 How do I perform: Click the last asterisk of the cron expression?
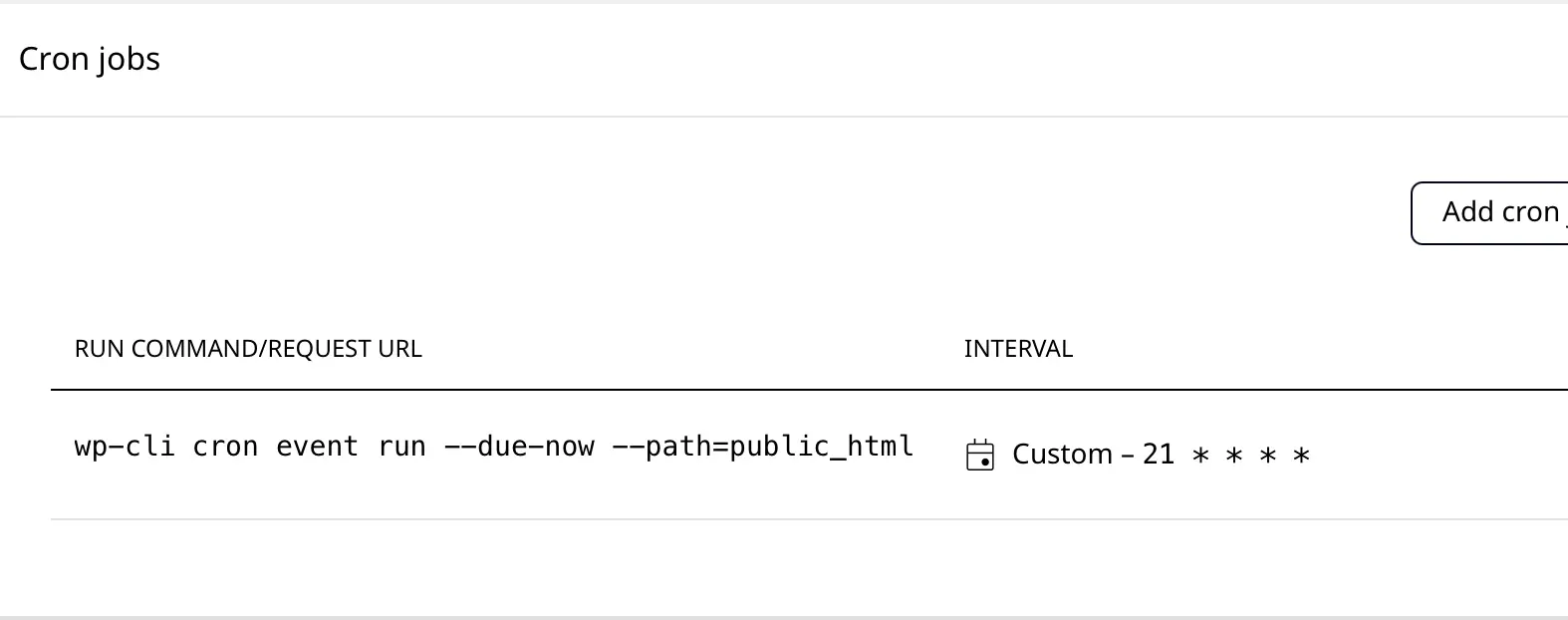tap(1301, 457)
